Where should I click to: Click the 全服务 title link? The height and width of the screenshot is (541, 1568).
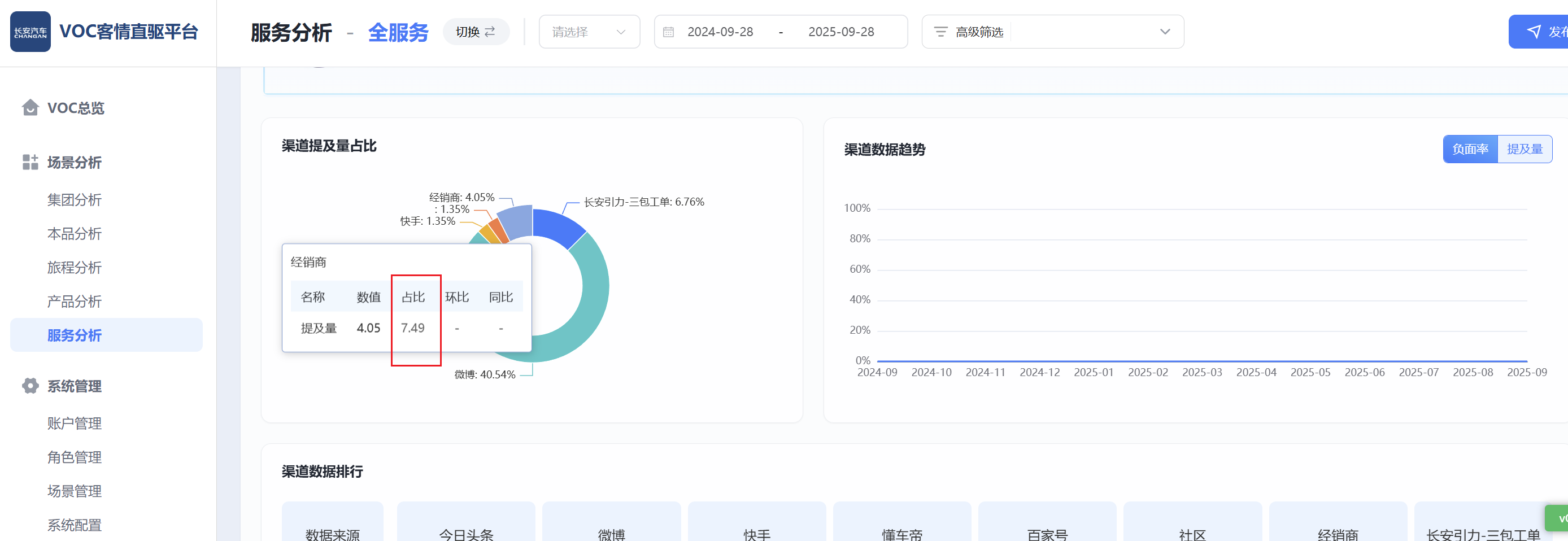398,32
